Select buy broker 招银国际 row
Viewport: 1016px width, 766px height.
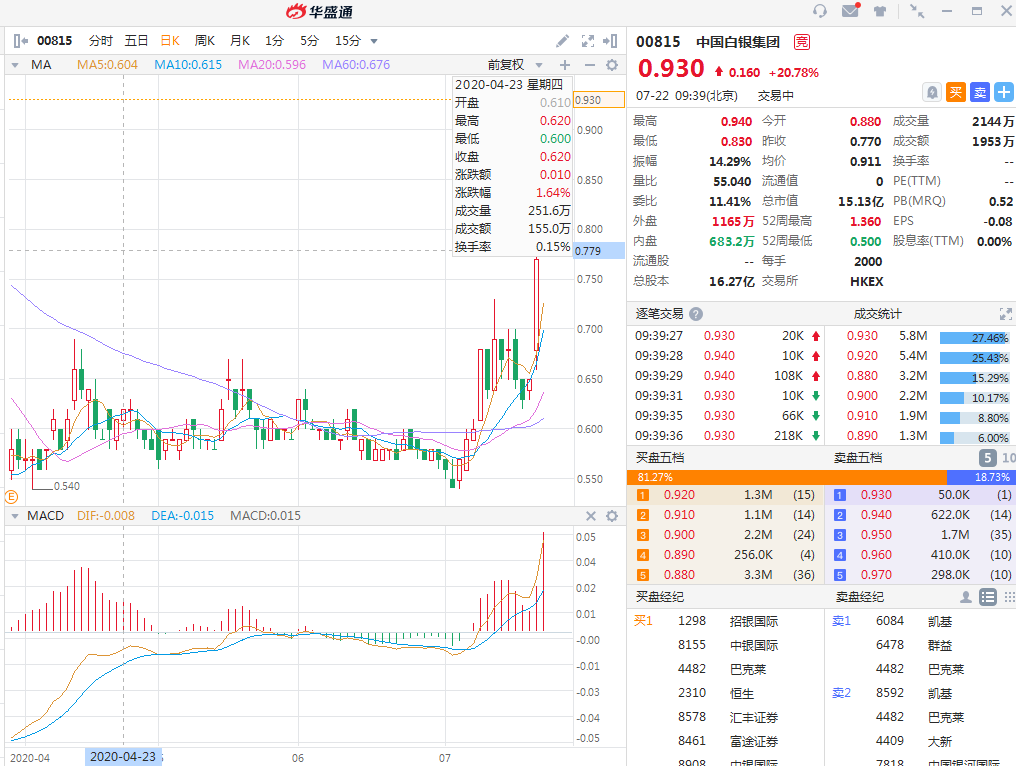click(x=726, y=621)
